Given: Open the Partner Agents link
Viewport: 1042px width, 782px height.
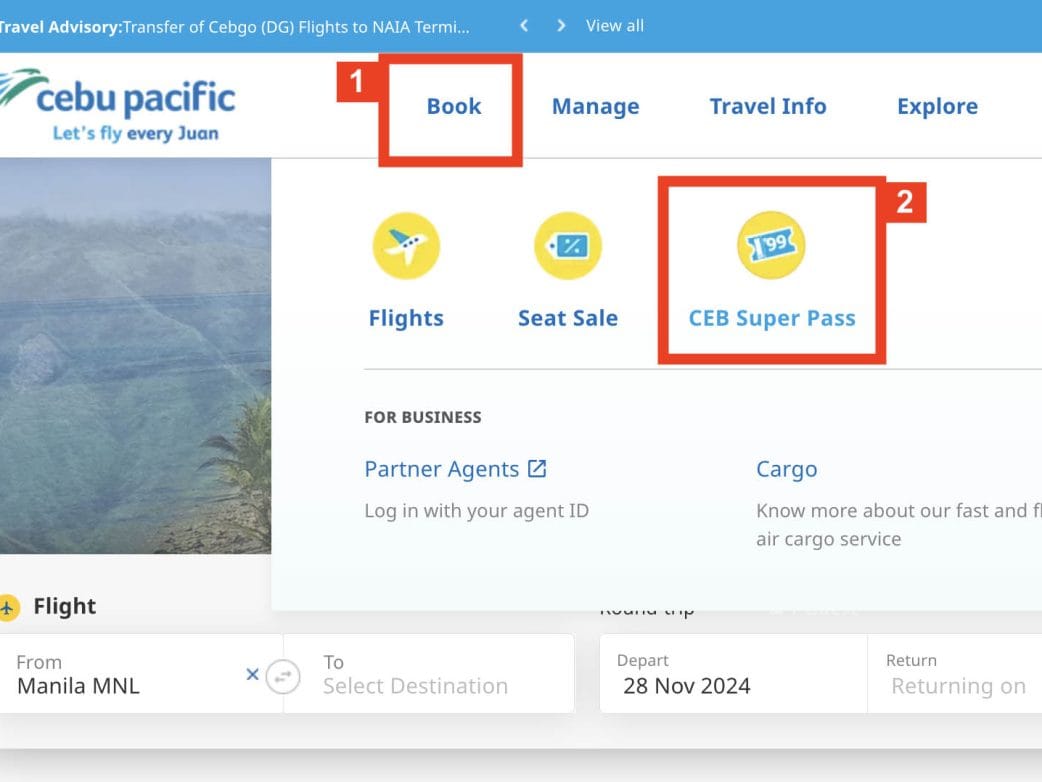Looking at the screenshot, I should 441,469.
